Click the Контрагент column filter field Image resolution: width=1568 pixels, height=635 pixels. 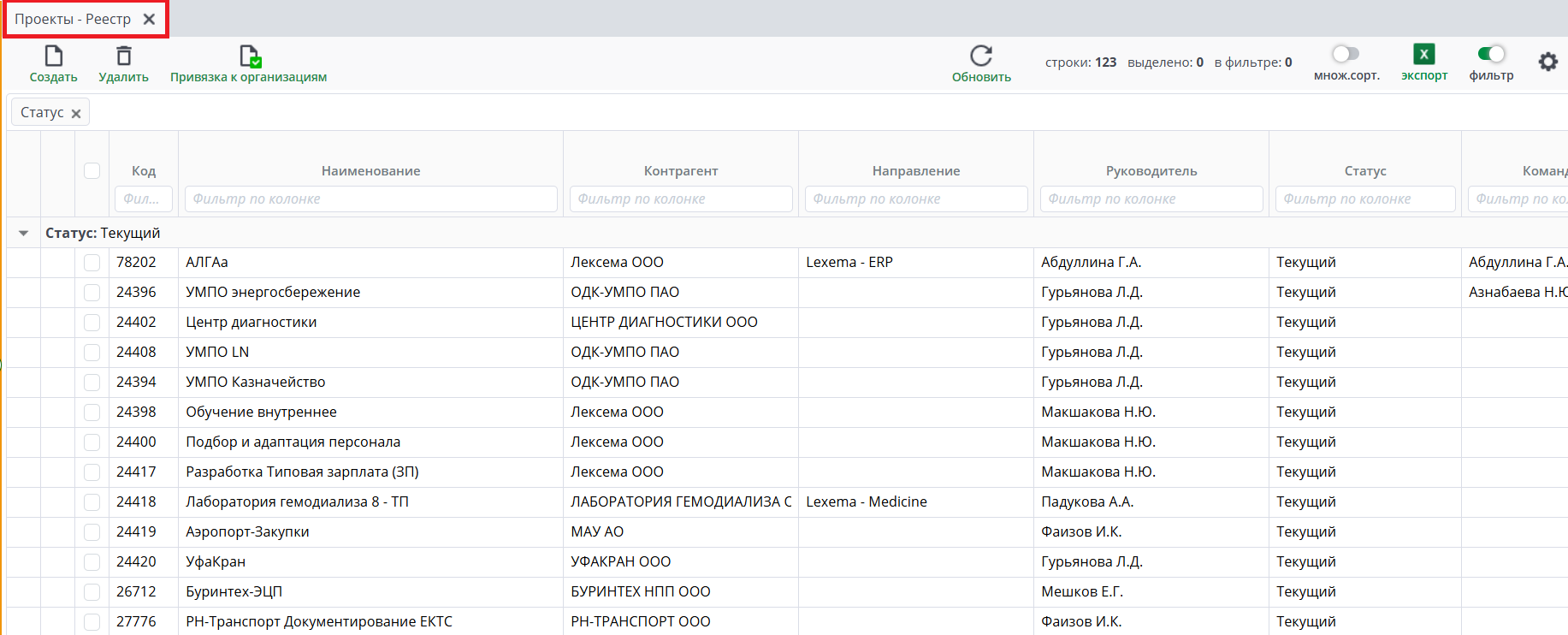[681, 199]
